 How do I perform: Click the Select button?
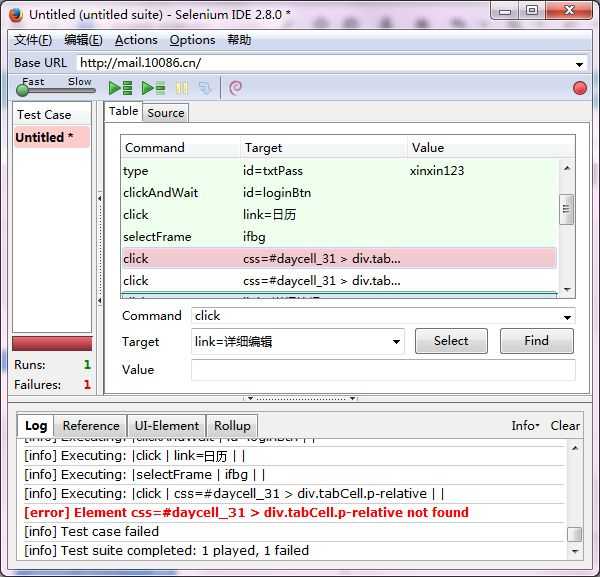(451, 341)
